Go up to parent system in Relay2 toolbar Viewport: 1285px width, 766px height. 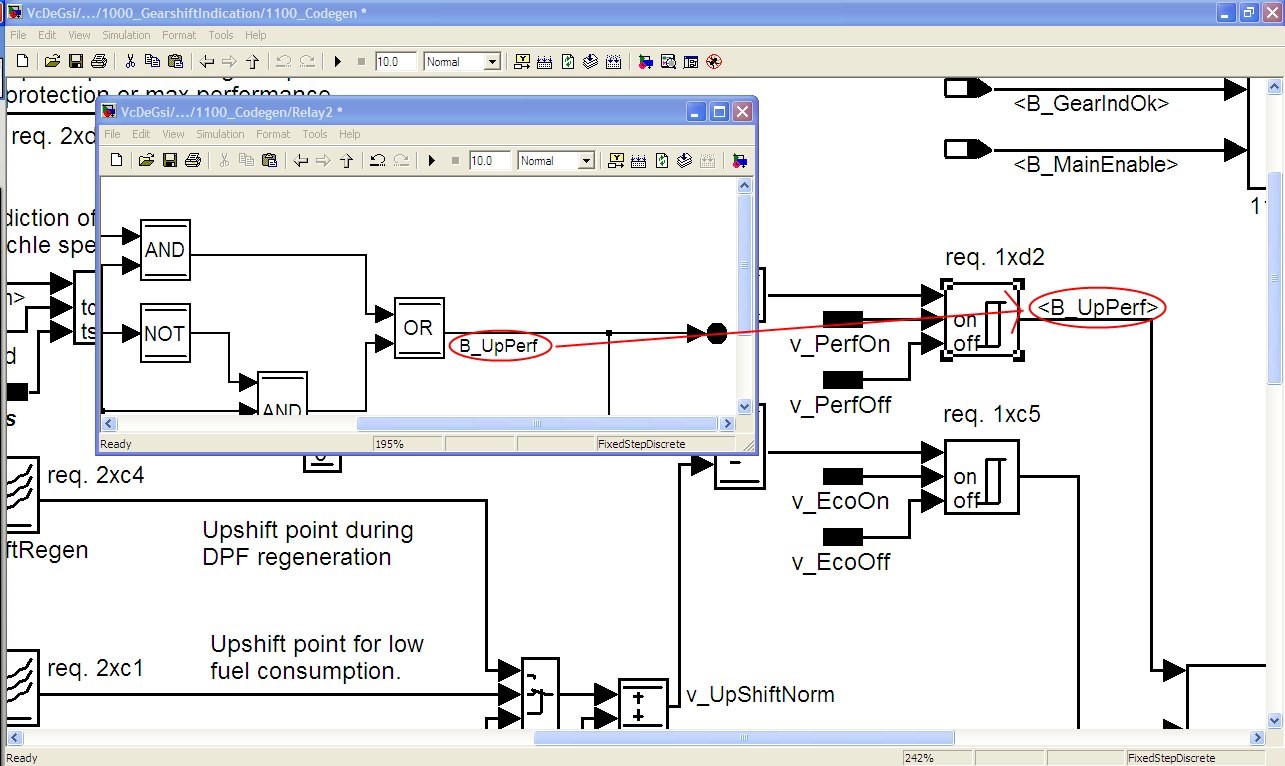click(347, 161)
